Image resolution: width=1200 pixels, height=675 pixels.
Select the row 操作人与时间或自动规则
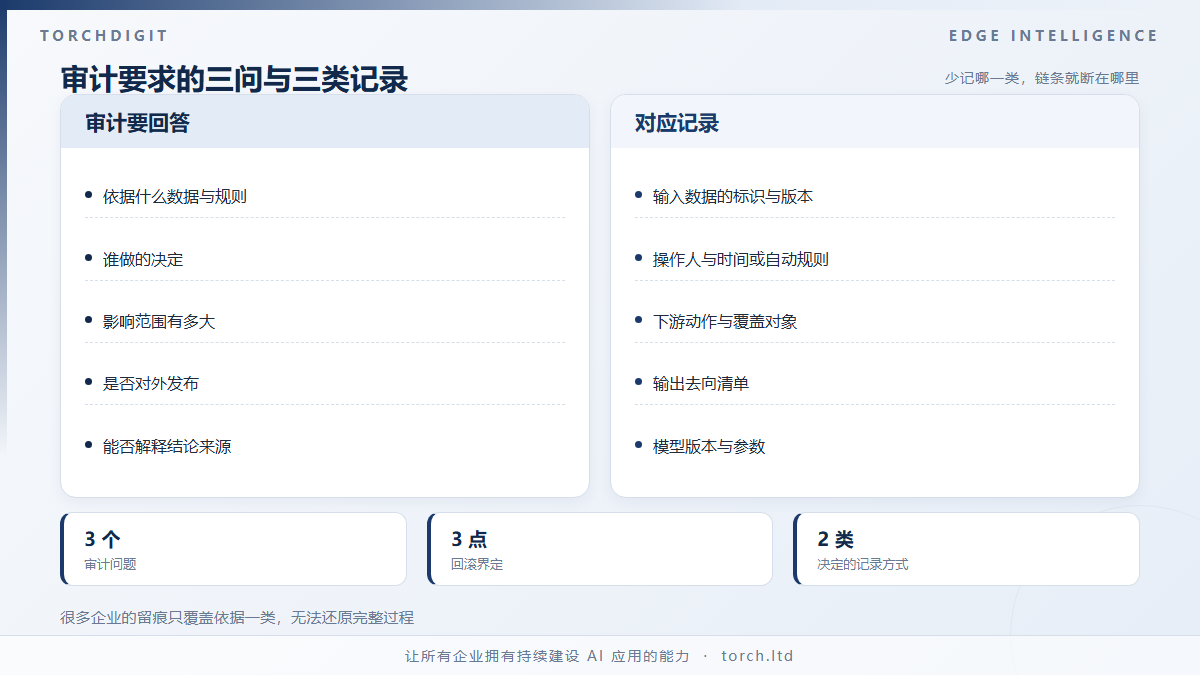tap(875, 259)
